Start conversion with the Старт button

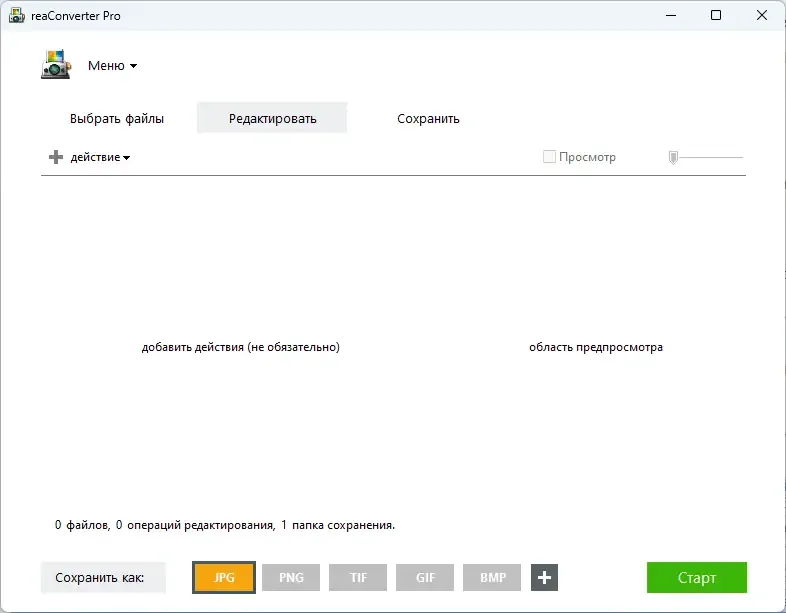(697, 577)
